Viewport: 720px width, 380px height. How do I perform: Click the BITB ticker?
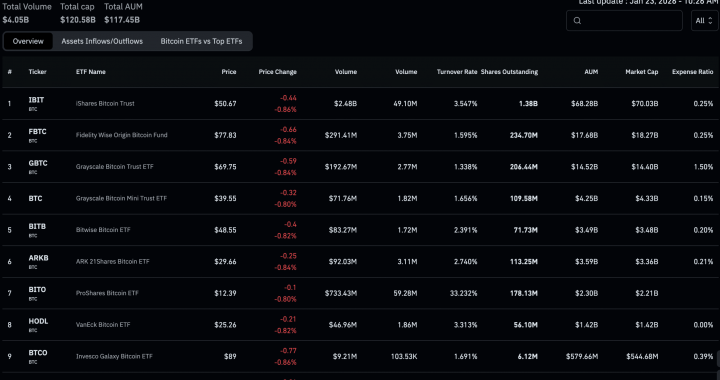37,226
